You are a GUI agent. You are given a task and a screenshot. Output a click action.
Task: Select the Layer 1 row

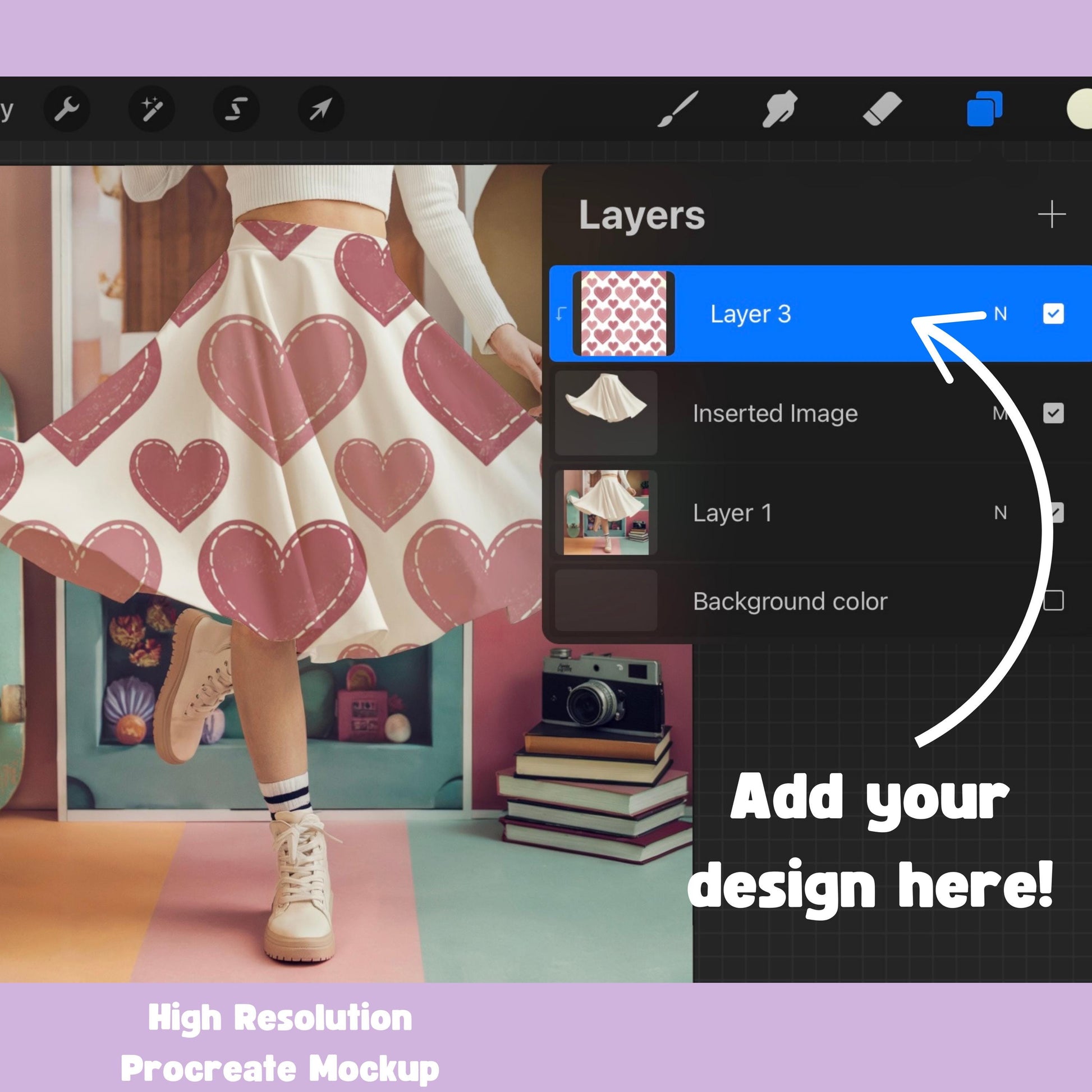click(x=732, y=513)
